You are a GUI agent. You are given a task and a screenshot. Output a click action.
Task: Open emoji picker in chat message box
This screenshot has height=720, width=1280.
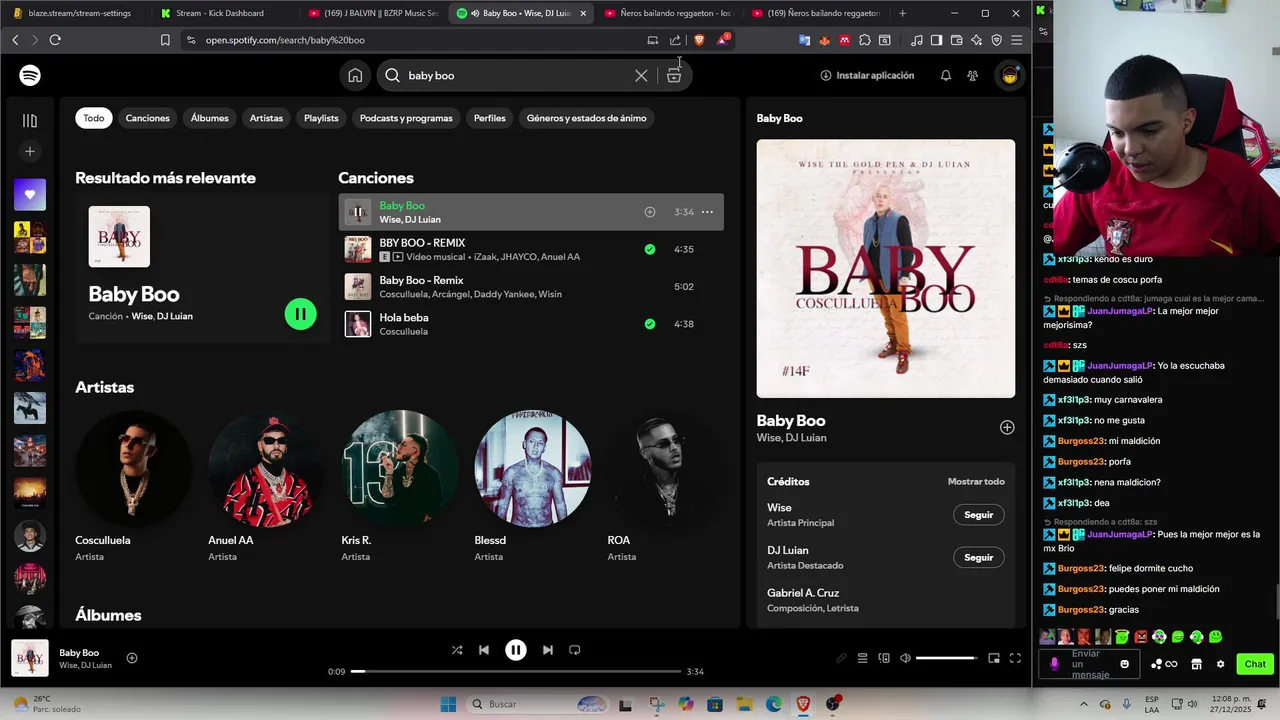(x=1125, y=664)
